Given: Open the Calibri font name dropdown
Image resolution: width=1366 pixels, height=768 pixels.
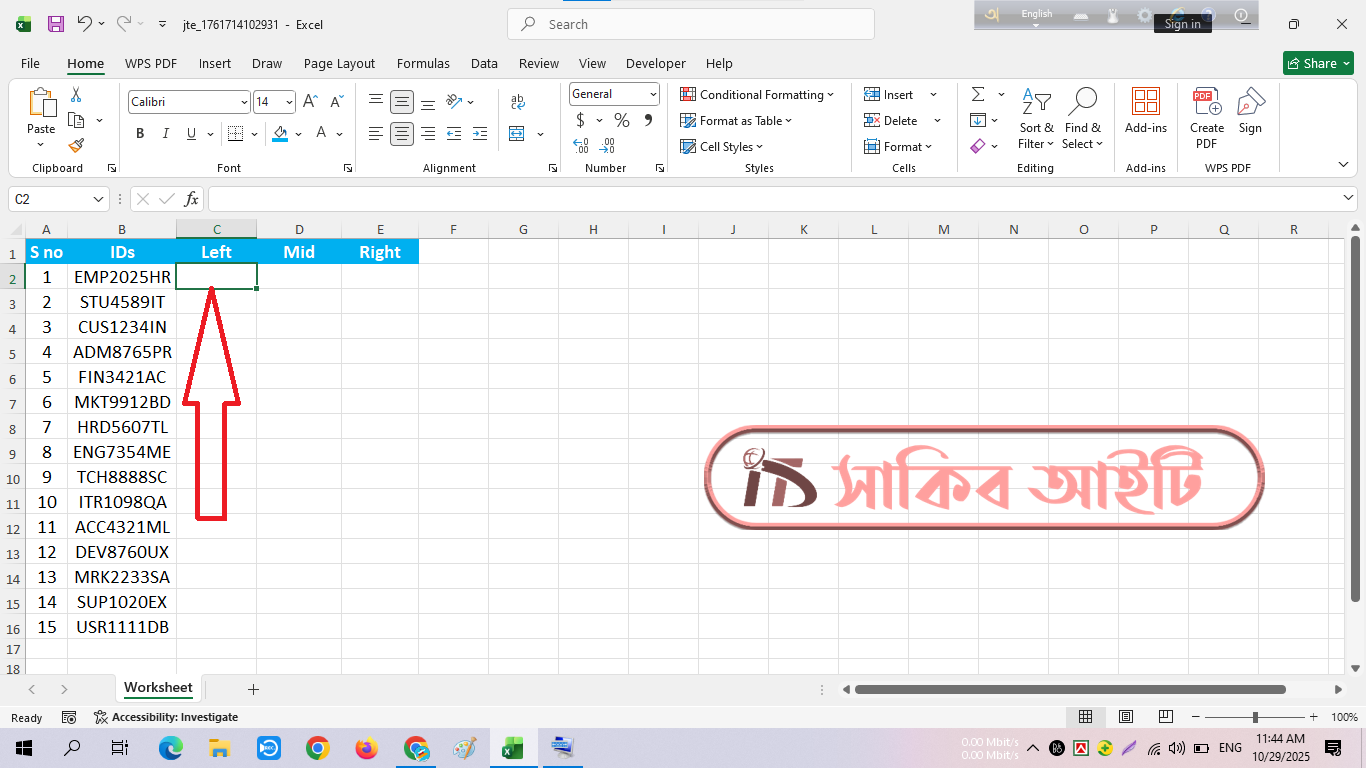Looking at the screenshot, I should click(244, 102).
